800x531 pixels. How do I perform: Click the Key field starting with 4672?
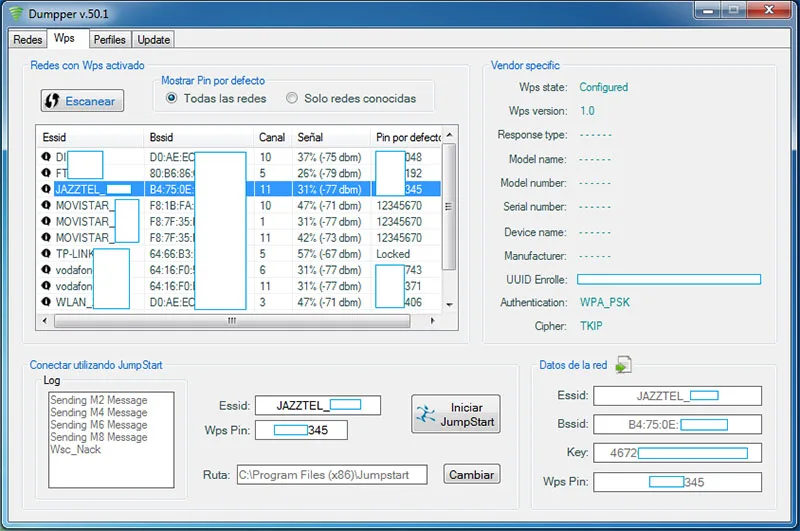[x=678, y=453]
